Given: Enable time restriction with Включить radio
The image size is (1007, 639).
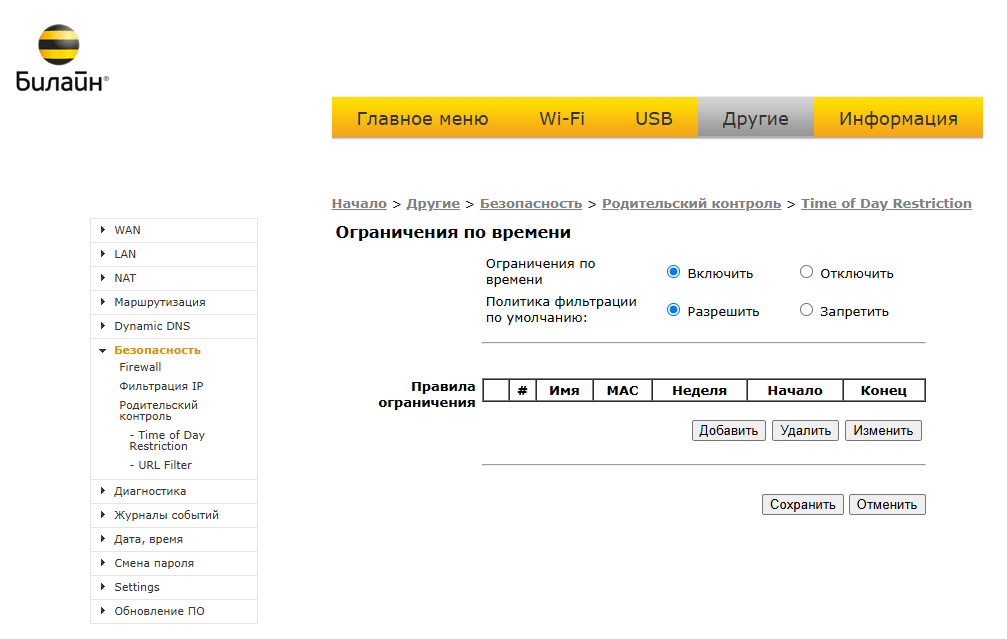Looking at the screenshot, I should click(x=673, y=272).
